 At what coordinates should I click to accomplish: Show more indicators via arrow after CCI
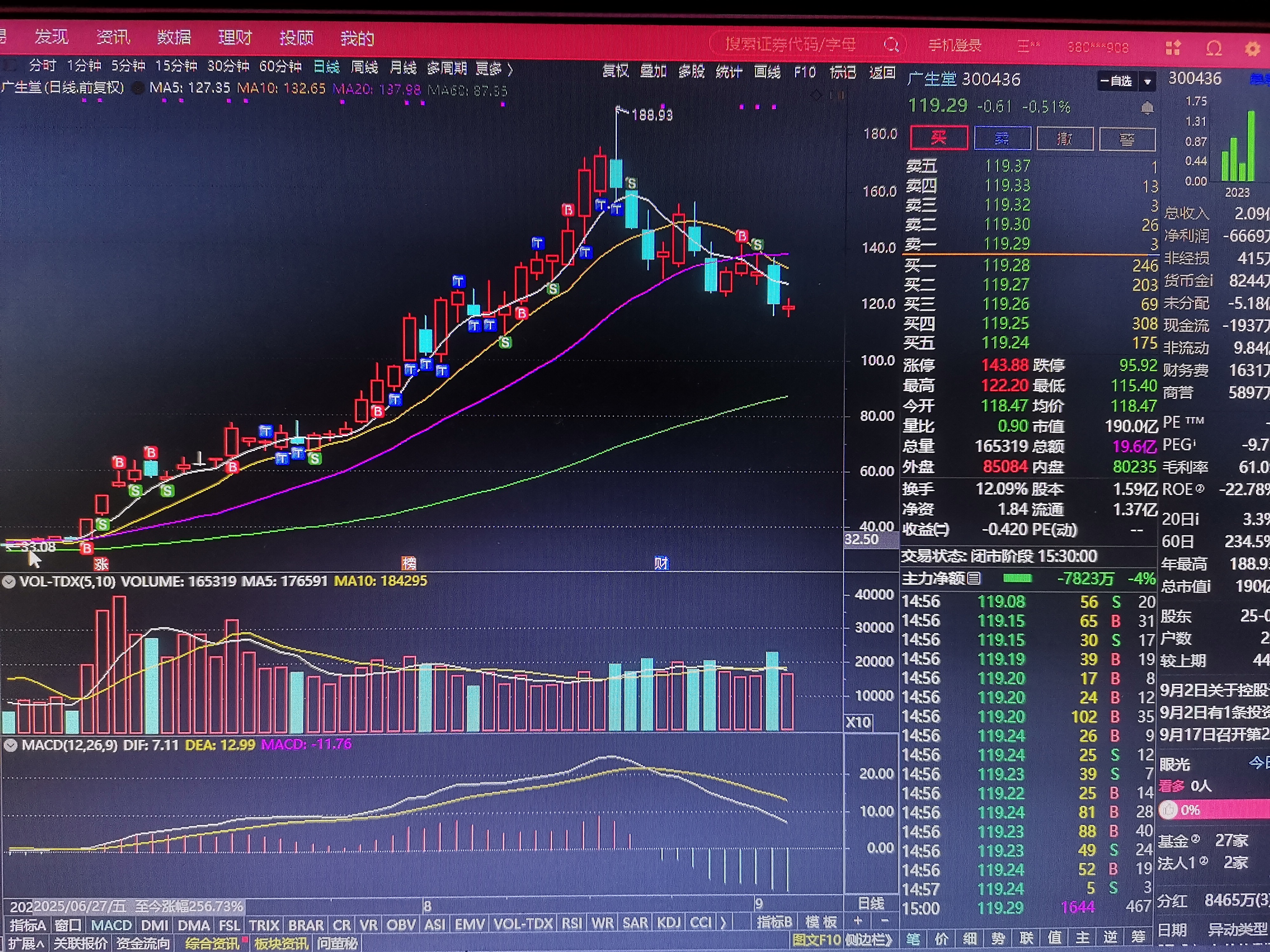pos(723,923)
